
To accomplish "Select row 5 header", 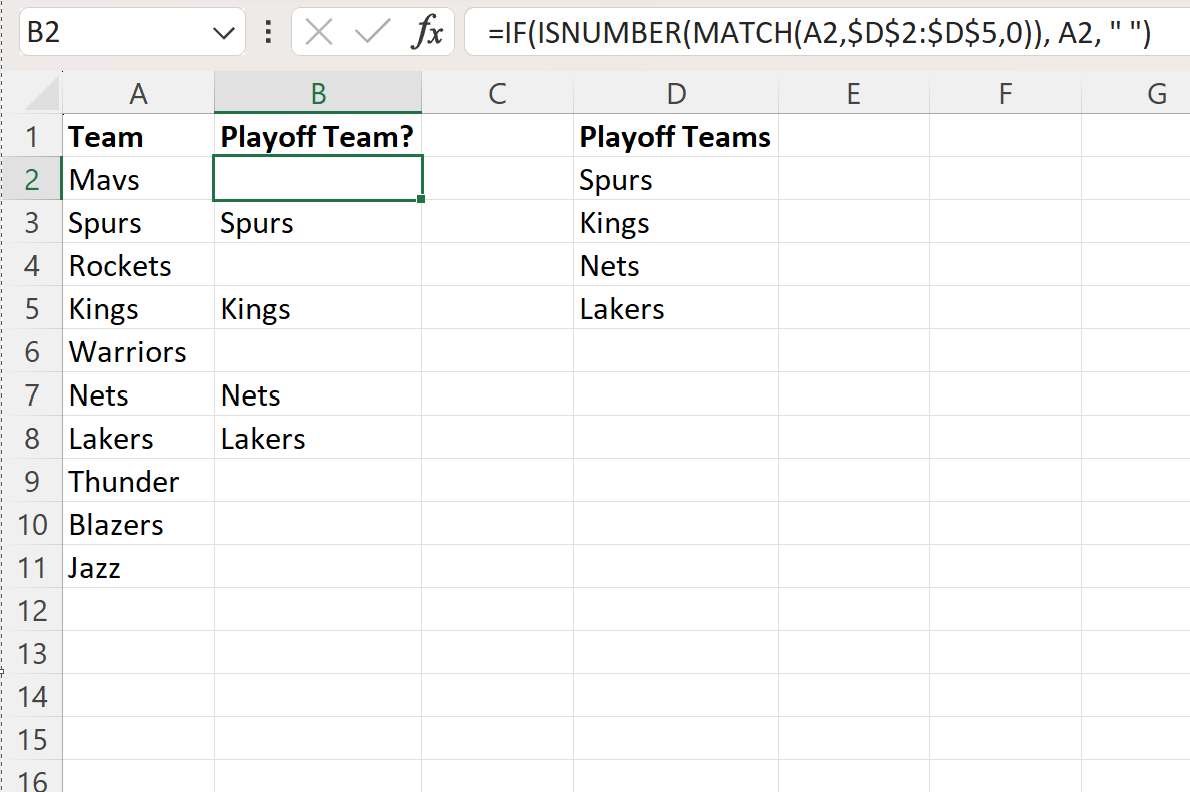I will click(32, 309).
